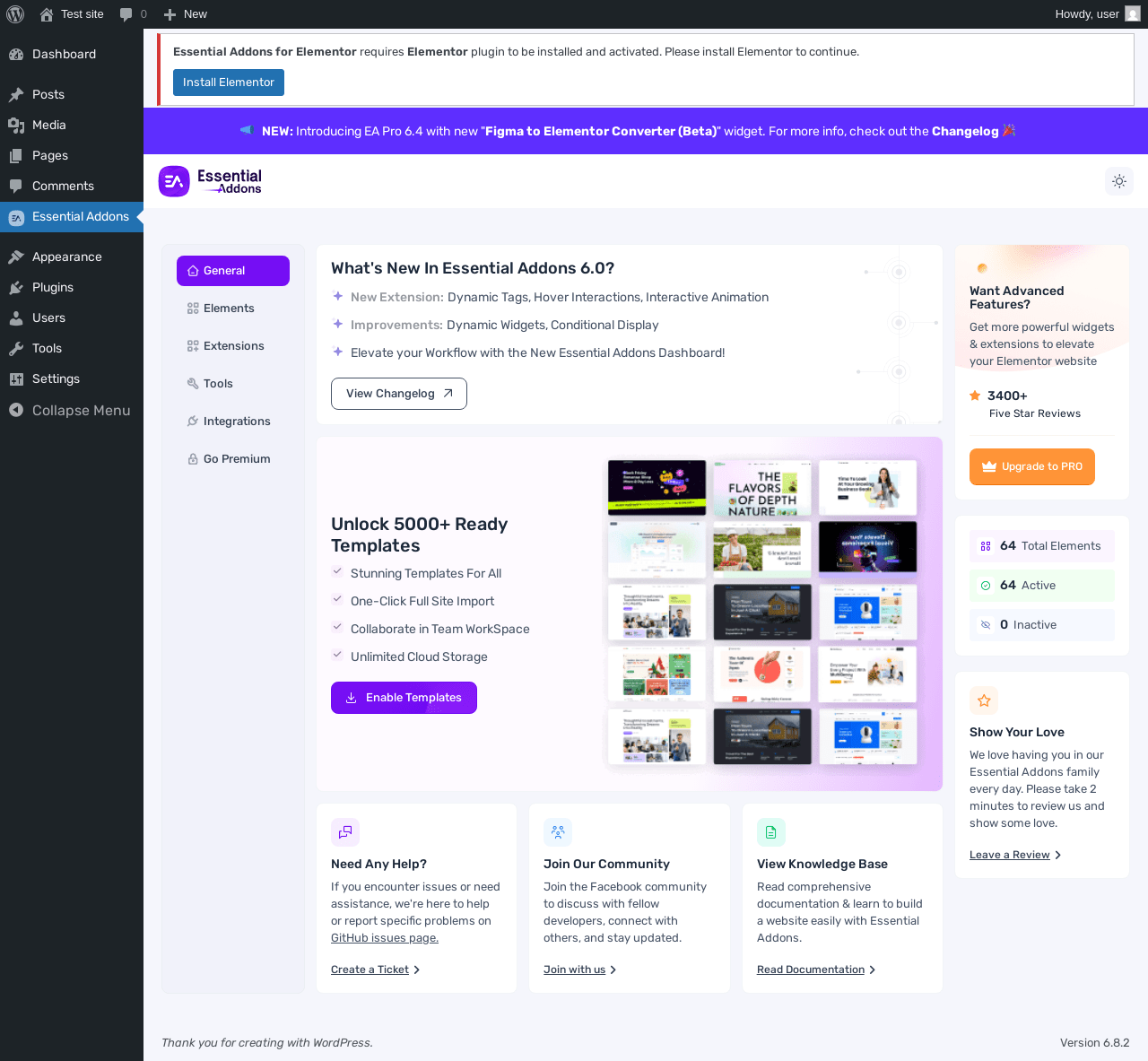The width and height of the screenshot is (1148, 1061).
Task: Click Enable Templates button
Action: [x=404, y=698]
